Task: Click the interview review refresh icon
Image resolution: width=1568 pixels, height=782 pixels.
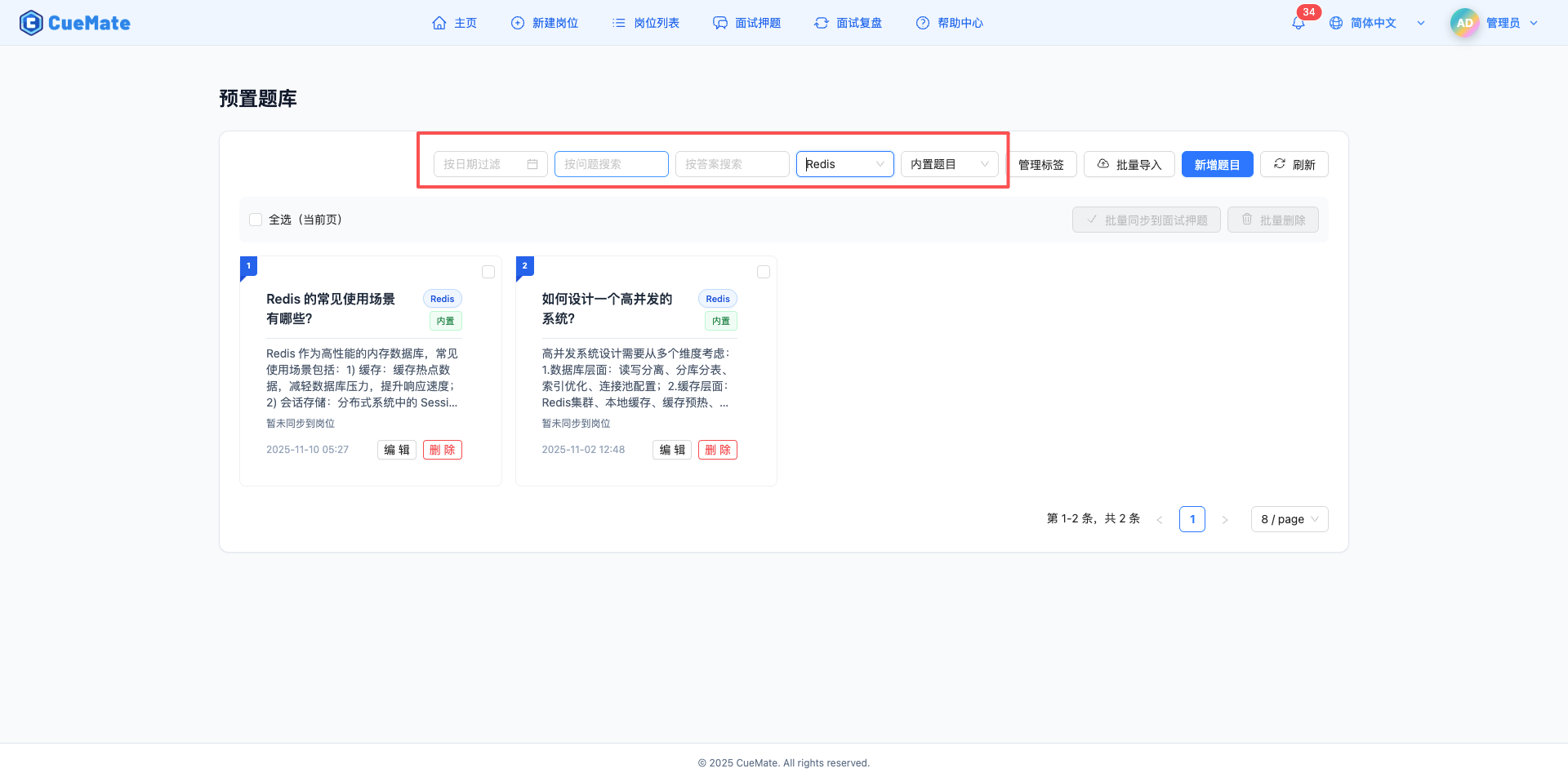Action: click(822, 23)
